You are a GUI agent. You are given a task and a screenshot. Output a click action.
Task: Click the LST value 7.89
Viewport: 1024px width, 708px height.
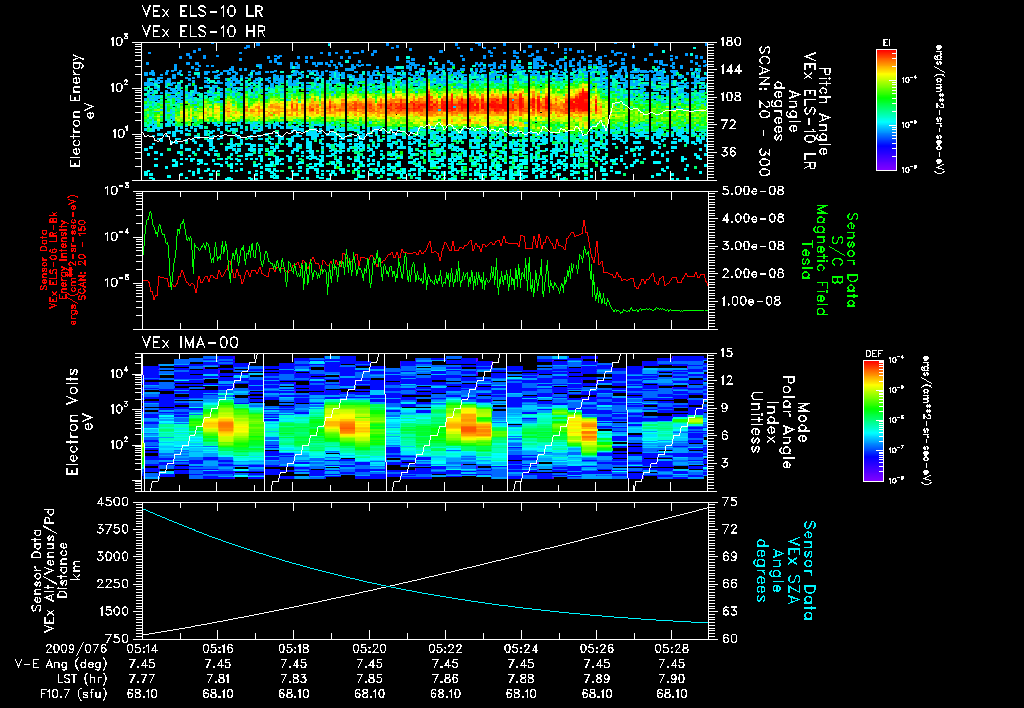point(597,679)
